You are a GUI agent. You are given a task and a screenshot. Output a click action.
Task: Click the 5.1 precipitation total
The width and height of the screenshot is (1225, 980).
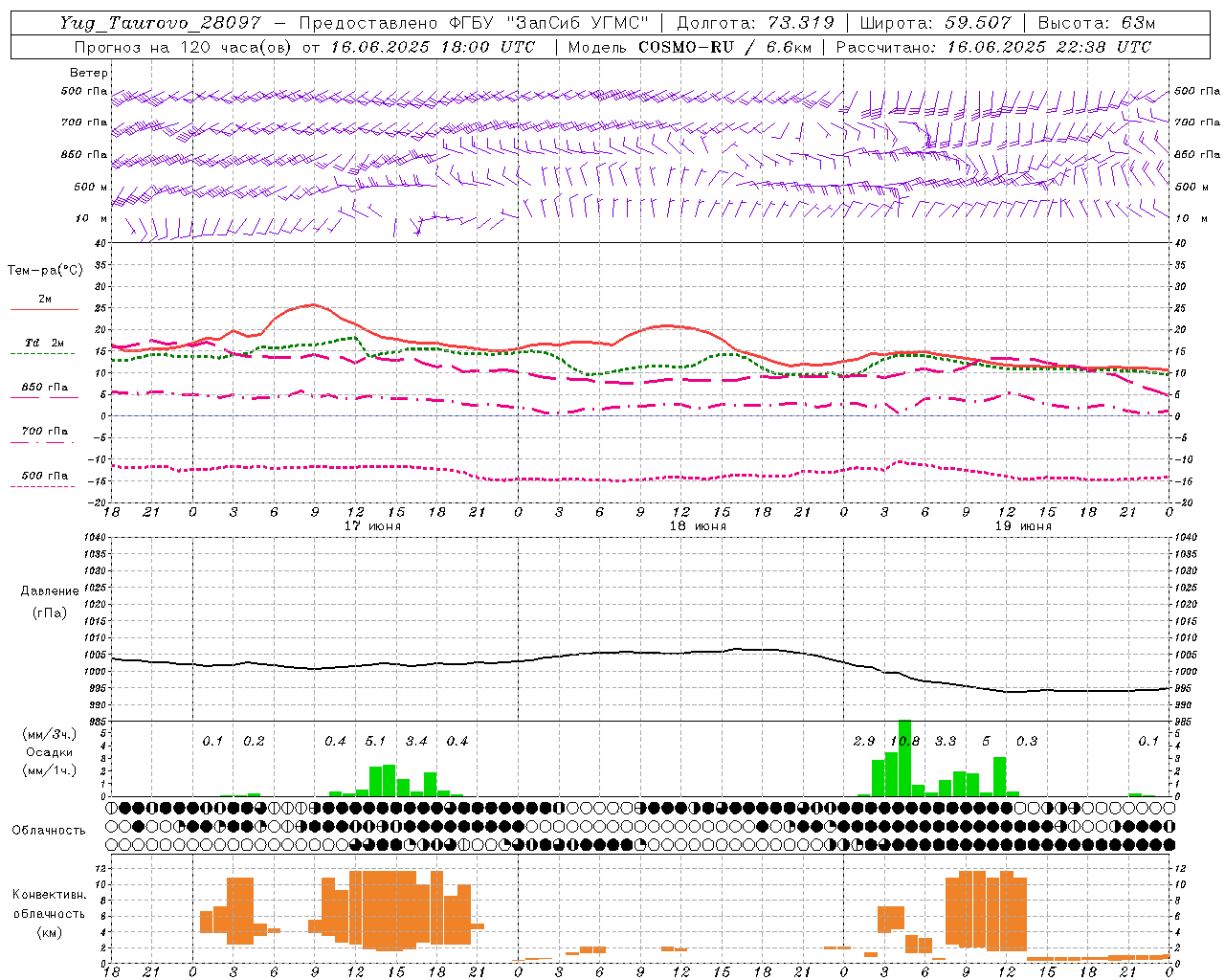(x=375, y=742)
